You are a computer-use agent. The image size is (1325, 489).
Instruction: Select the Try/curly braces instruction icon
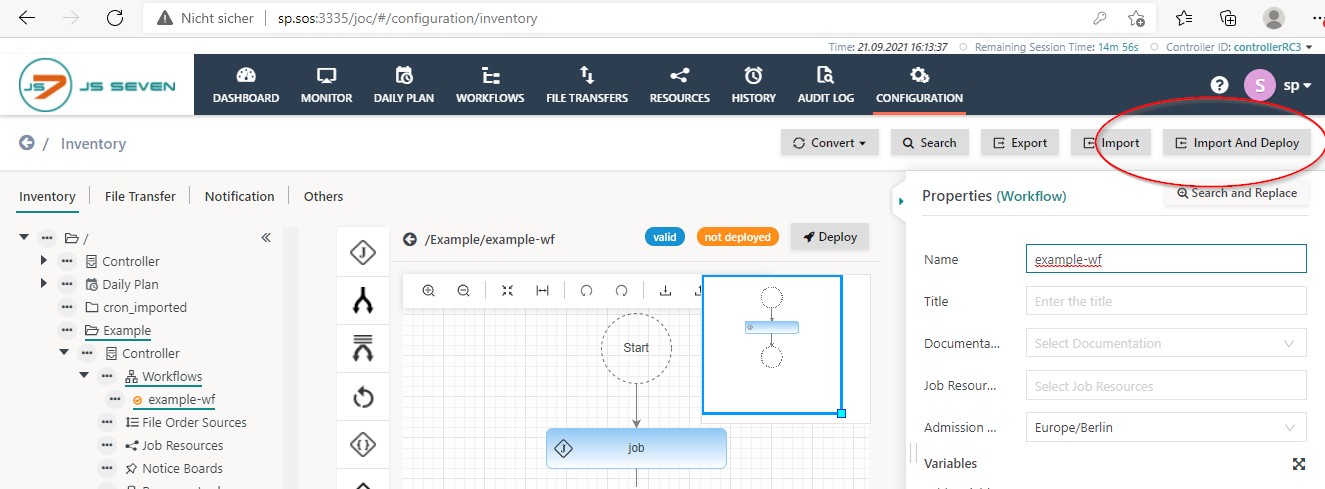tap(362, 445)
